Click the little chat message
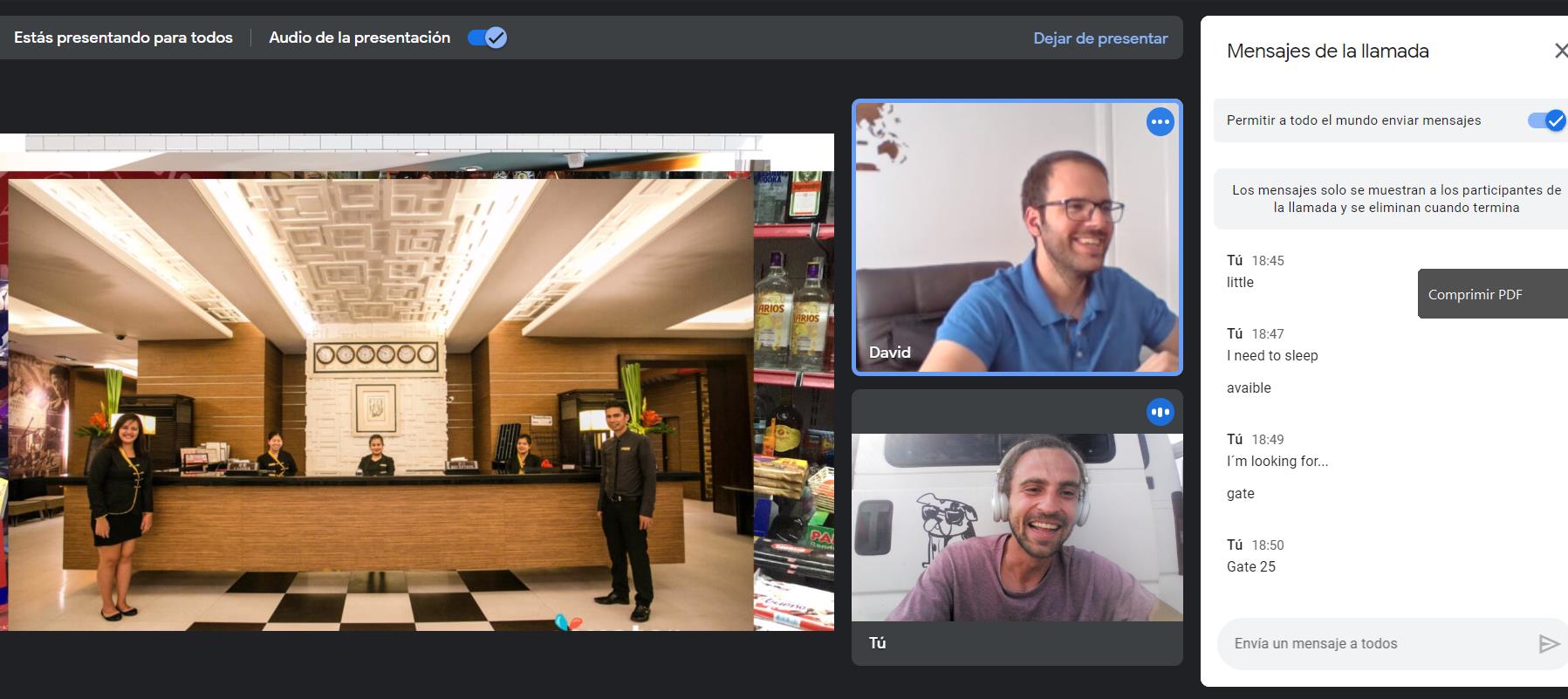 pos(1240,282)
